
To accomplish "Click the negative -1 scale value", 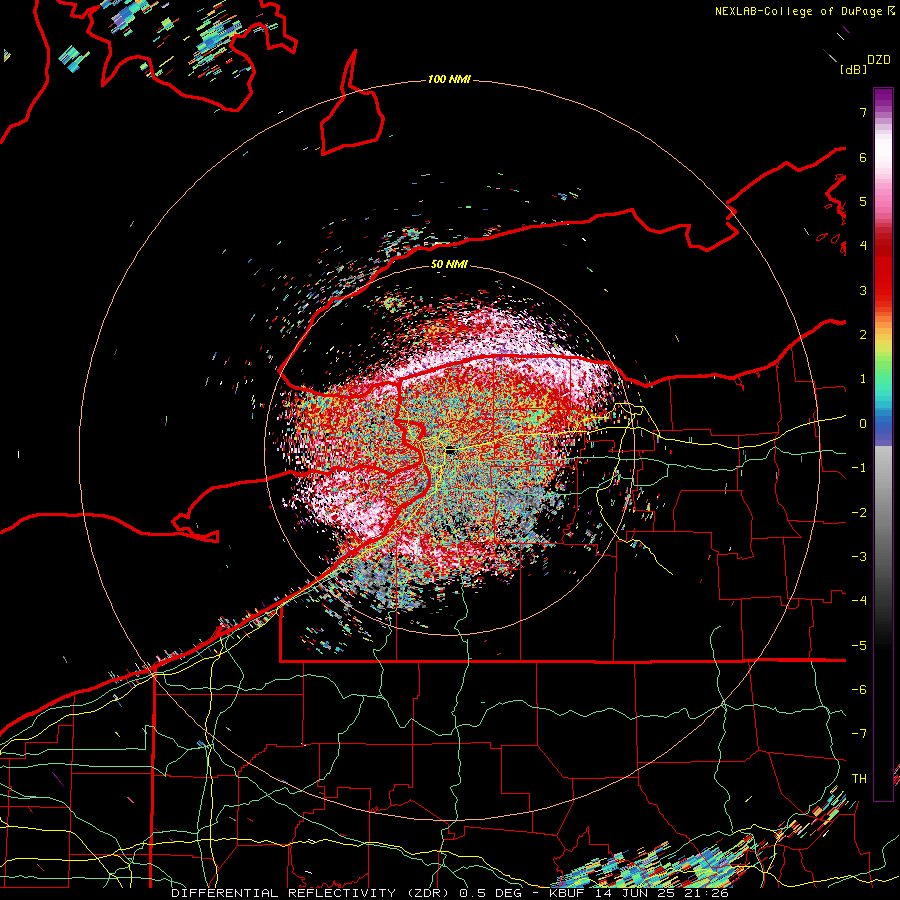I will [859, 468].
